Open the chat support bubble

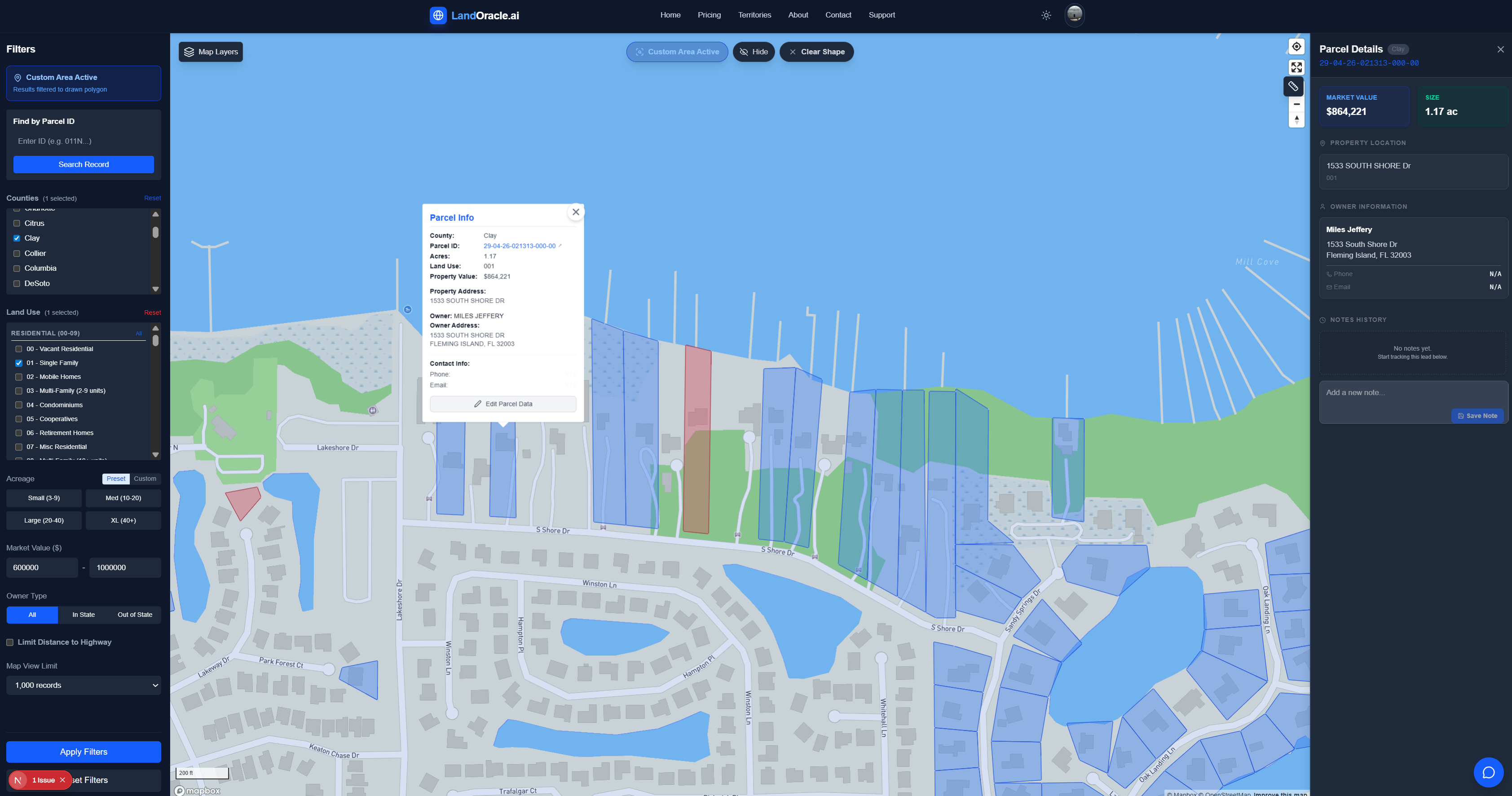click(1488, 772)
